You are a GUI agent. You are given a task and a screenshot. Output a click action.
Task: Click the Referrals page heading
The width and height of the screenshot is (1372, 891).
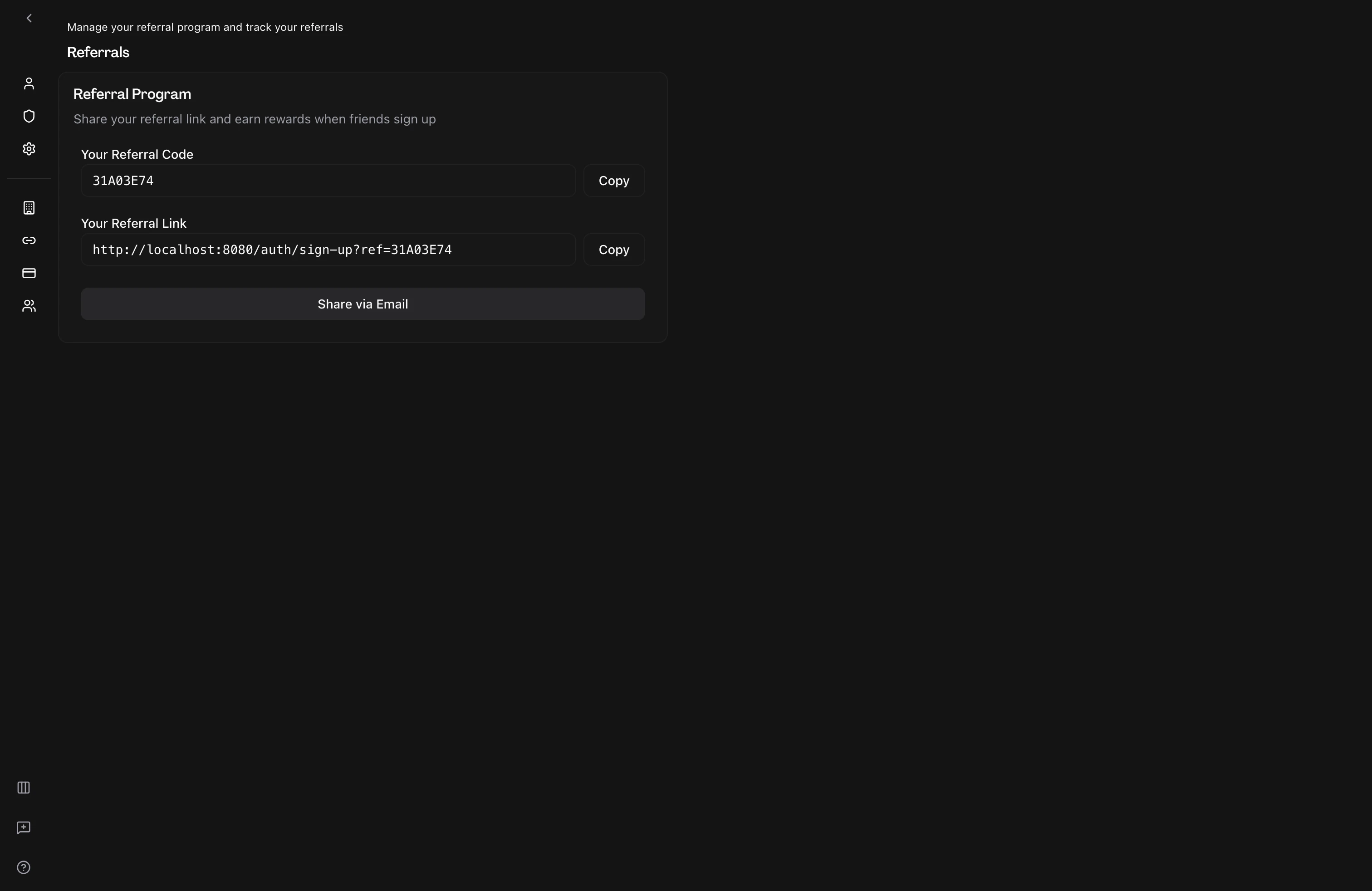98,53
